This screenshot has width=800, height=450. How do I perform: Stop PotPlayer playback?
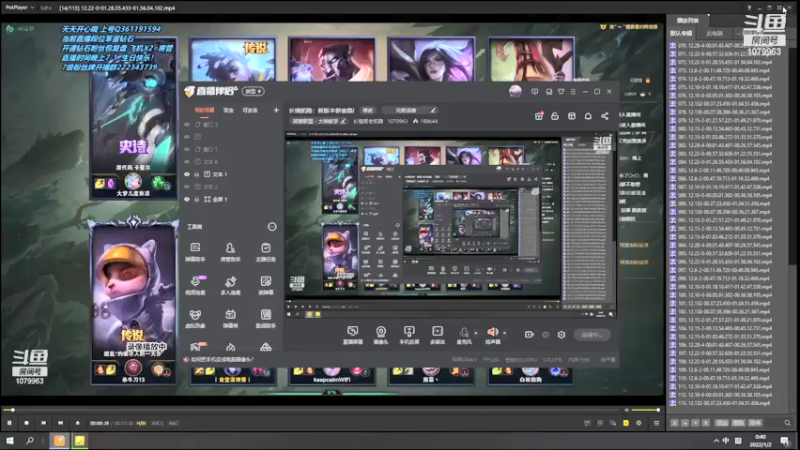tap(27, 423)
